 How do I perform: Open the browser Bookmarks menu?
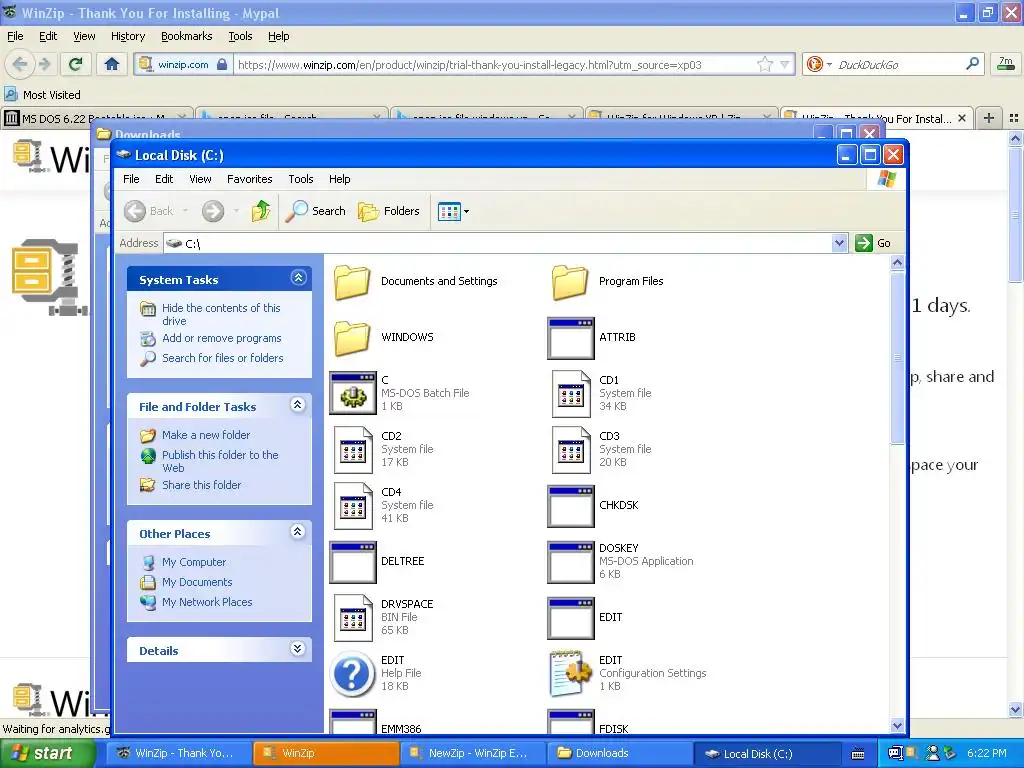187,36
